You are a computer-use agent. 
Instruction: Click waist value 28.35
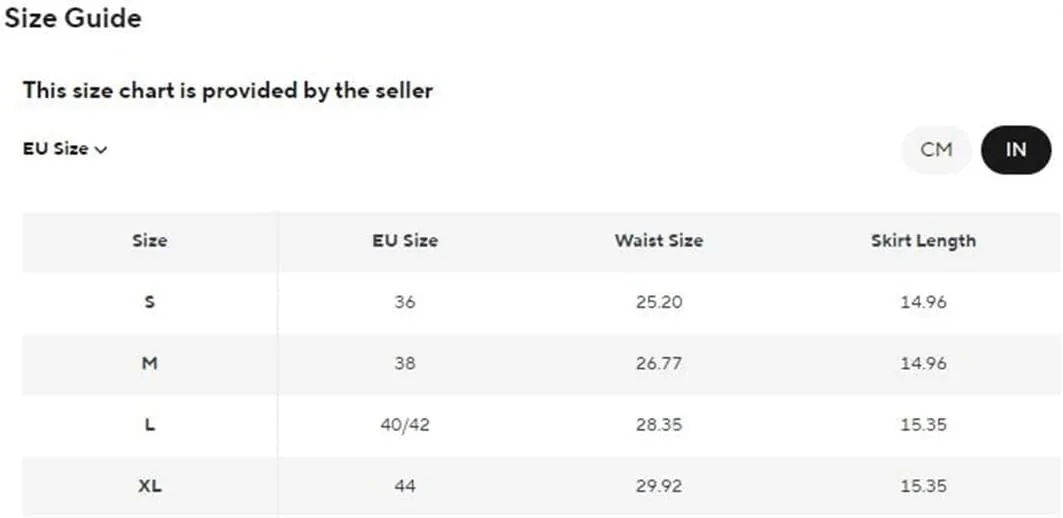coord(659,425)
